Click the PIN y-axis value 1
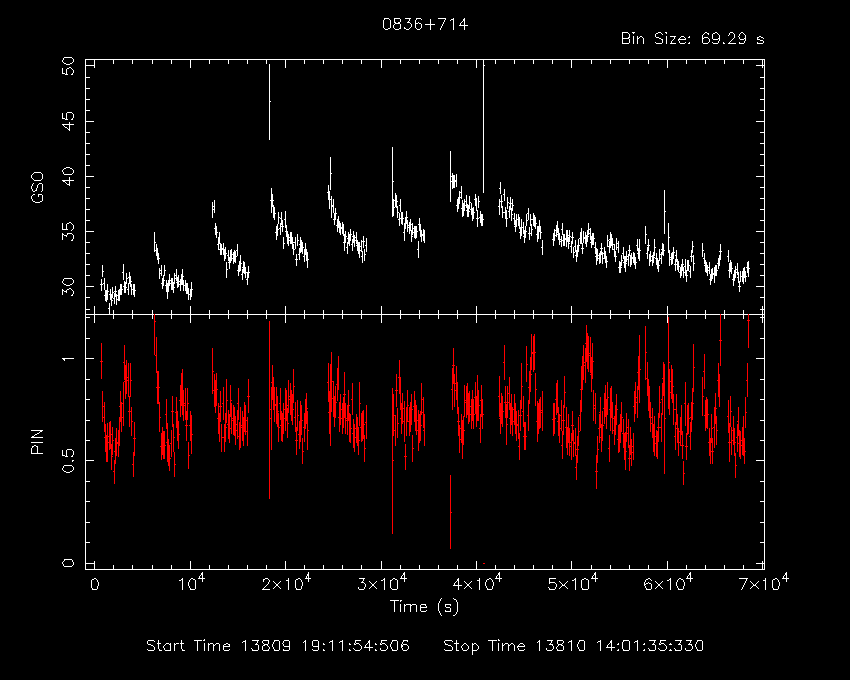Image resolution: width=850 pixels, height=680 pixels. 68,358
